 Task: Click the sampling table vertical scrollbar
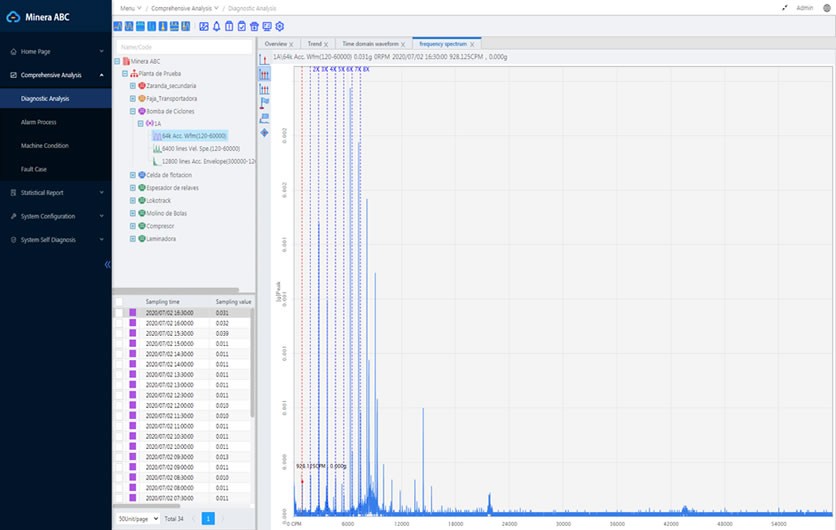(x=252, y=363)
